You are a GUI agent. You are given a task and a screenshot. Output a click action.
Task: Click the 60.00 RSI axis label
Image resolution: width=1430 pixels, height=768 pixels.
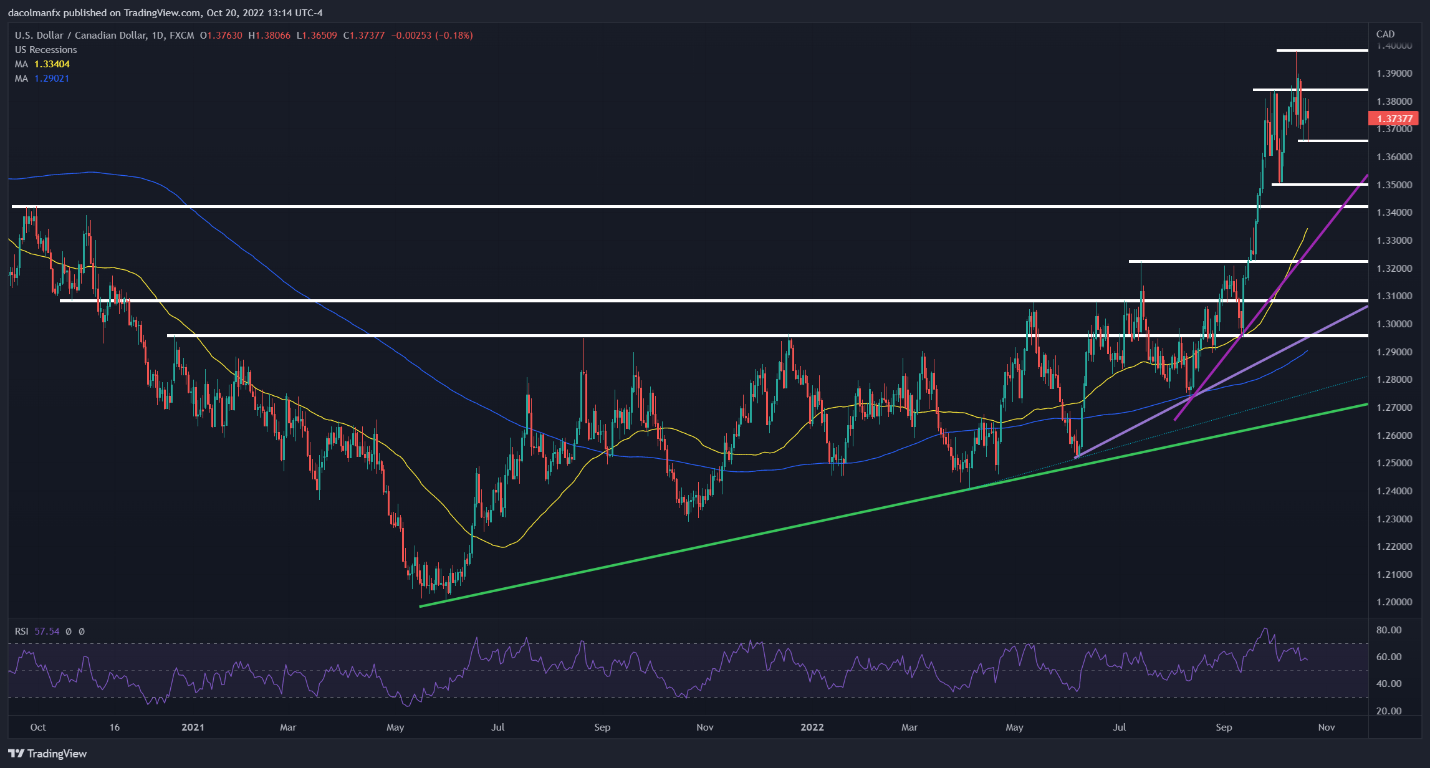point(1389,657)
